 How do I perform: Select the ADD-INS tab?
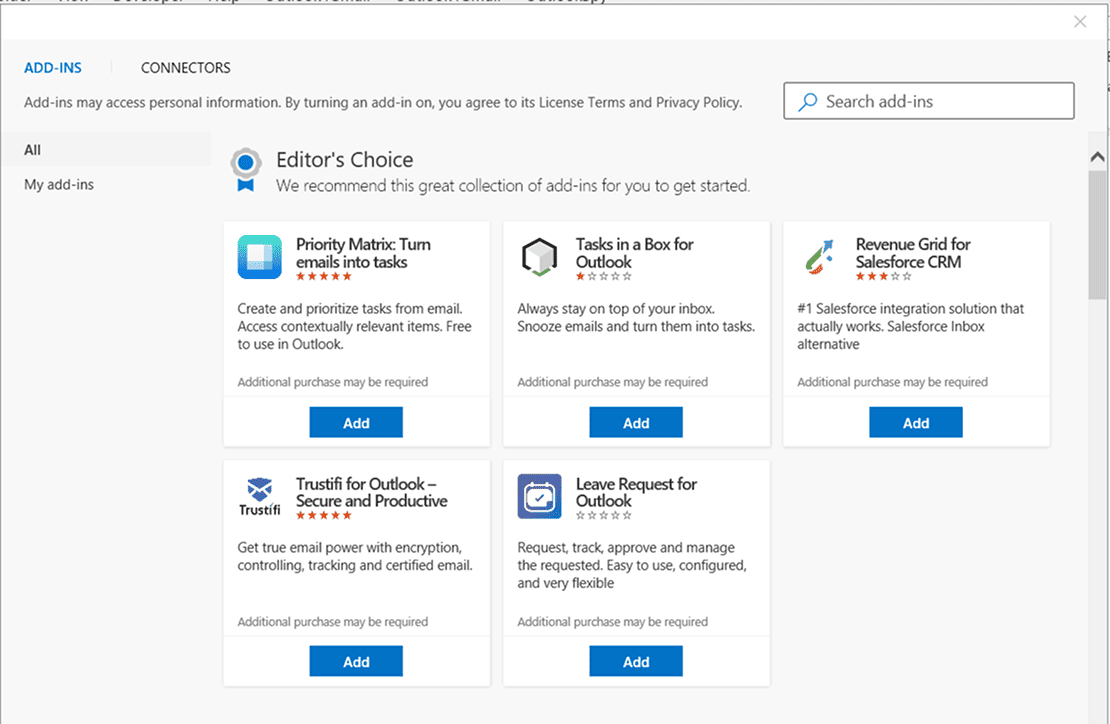coord(53,67)
